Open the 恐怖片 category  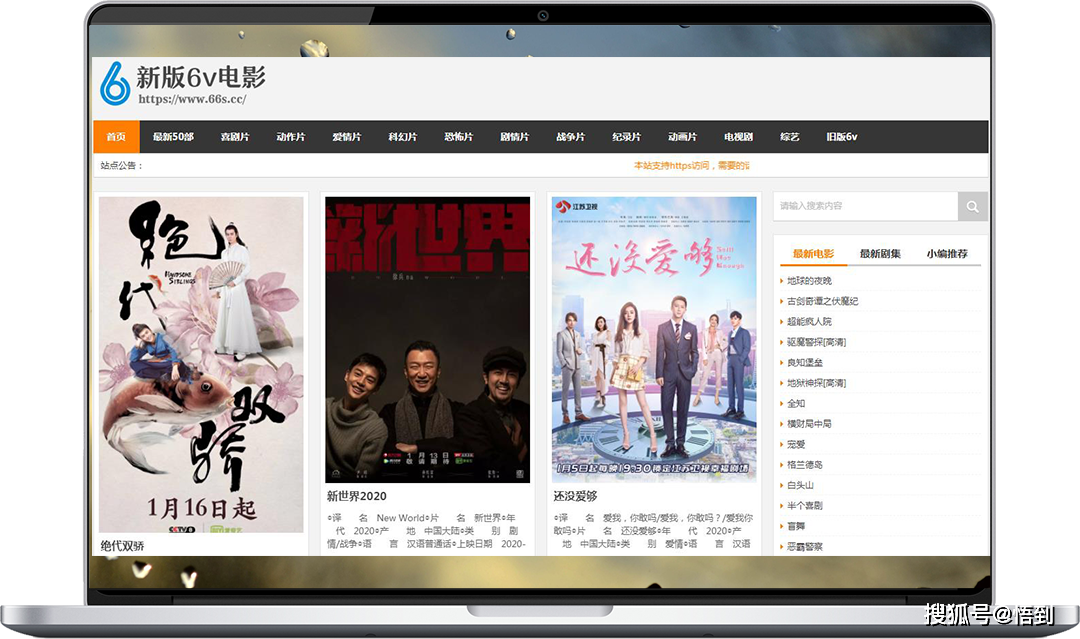click(459, 137)
